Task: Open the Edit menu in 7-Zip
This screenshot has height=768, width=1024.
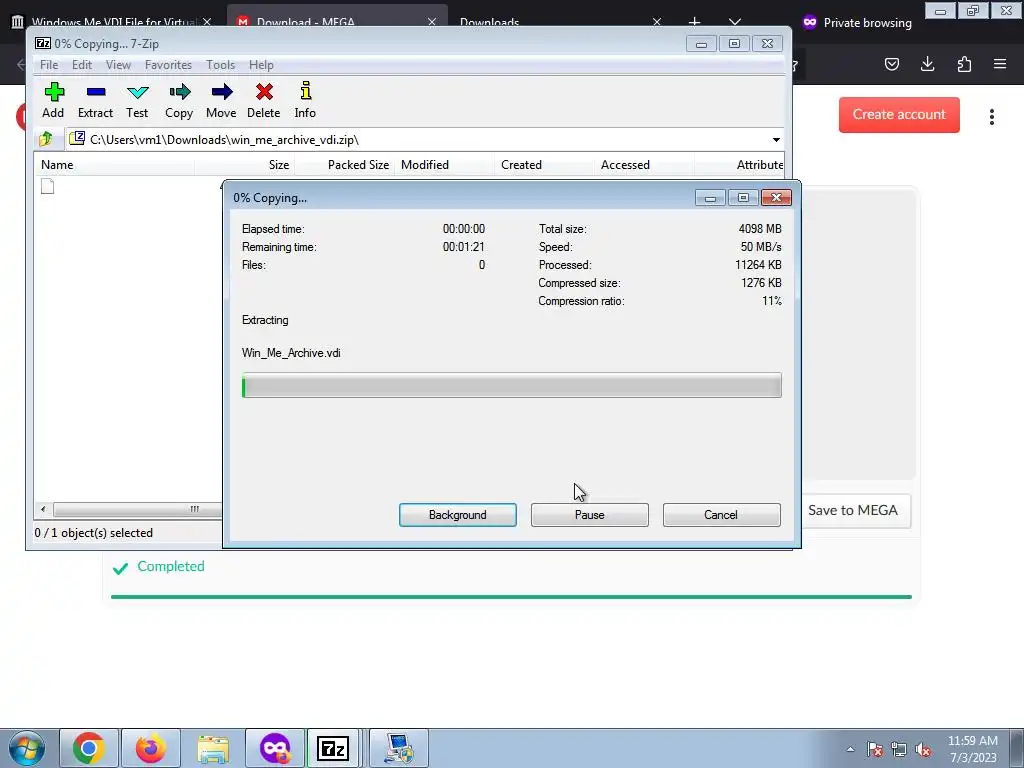Action: [x=82, y=65]
